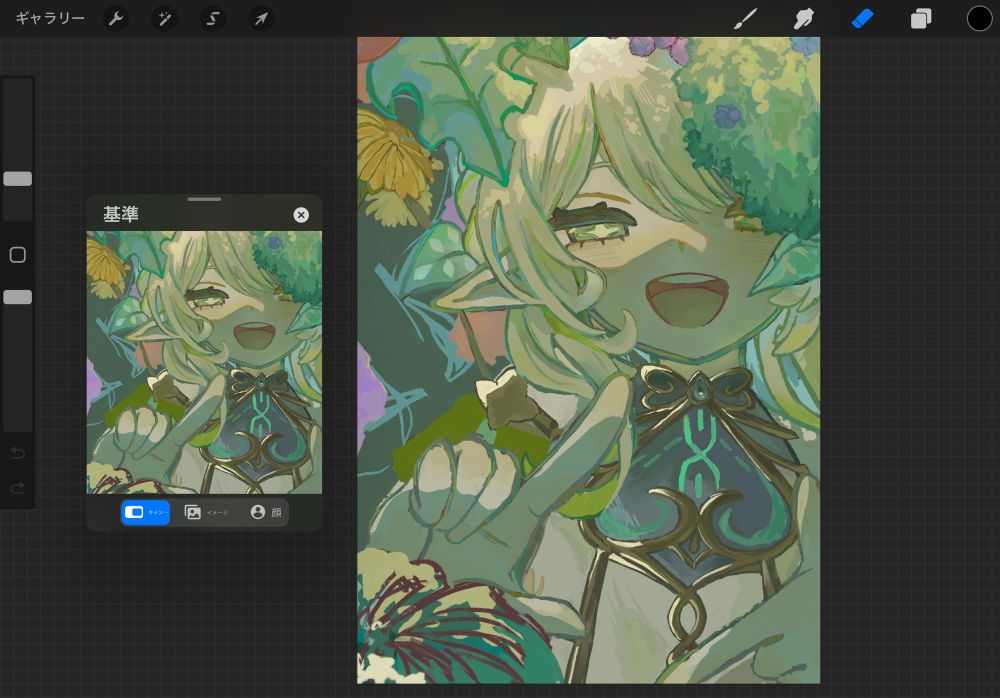Select the Brush paint tool
Screen dimensions: 1000x698
(745, 19)
